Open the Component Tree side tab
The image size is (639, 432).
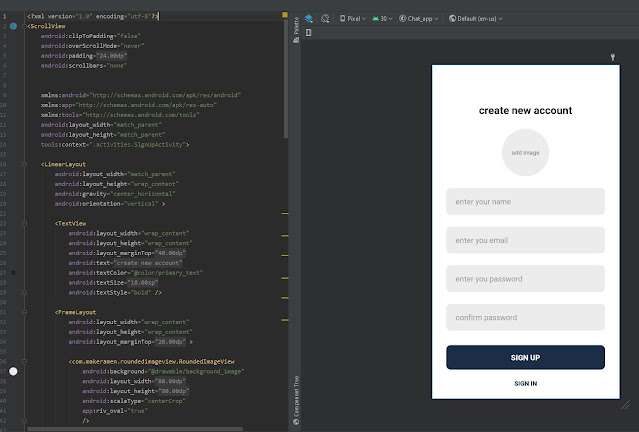[296, 400]
